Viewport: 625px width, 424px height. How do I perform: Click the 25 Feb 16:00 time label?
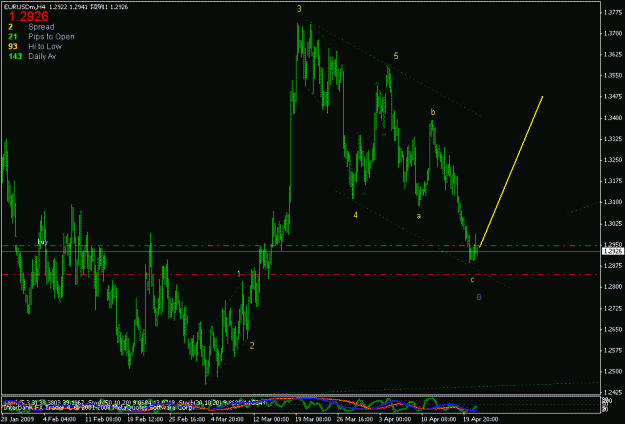pos(187,419)
